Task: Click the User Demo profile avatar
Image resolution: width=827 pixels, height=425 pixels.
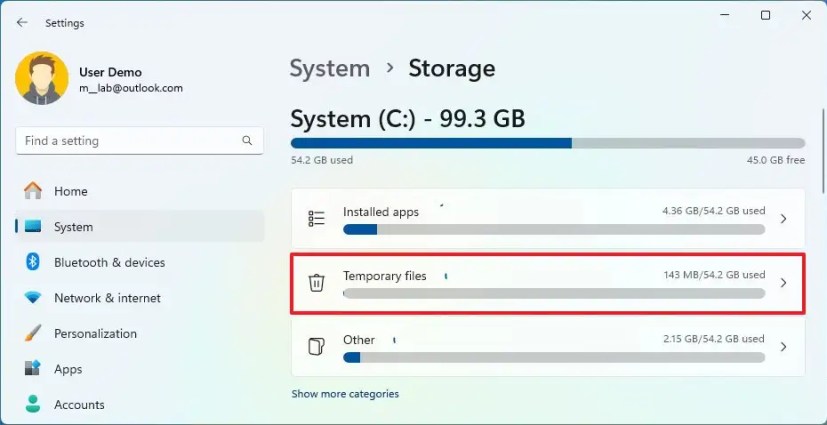Action: pos(42,79)
